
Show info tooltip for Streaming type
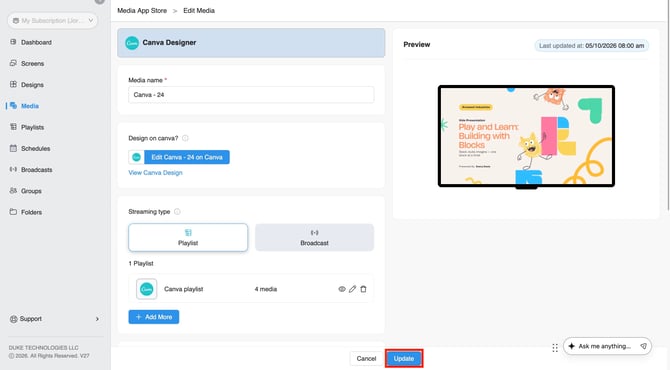point(177,211)
